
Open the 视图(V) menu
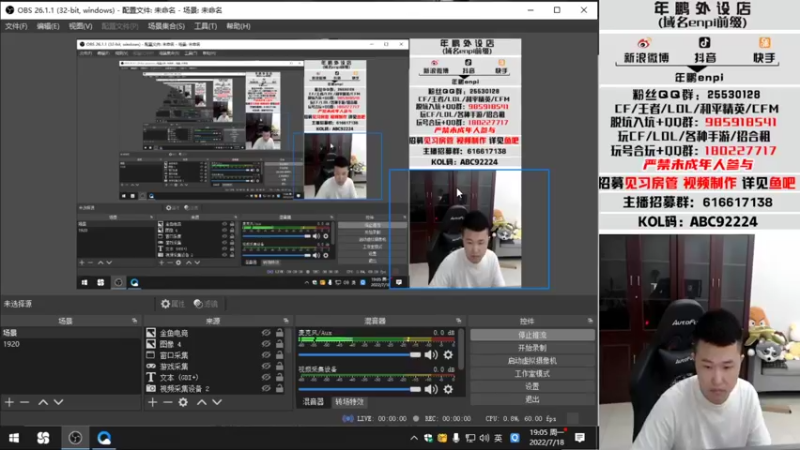pyautogui.click(x=81, y=26)
